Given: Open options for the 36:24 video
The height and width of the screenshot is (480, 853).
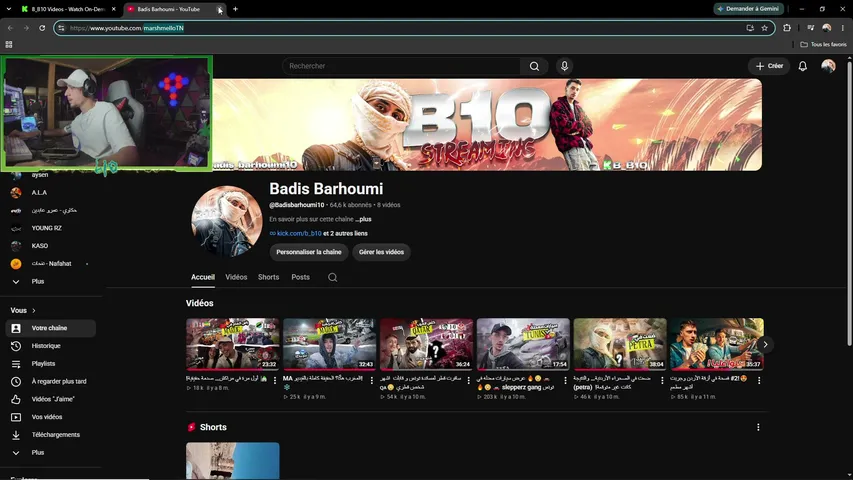Looking at the screenshot, I should pos(468,380).
